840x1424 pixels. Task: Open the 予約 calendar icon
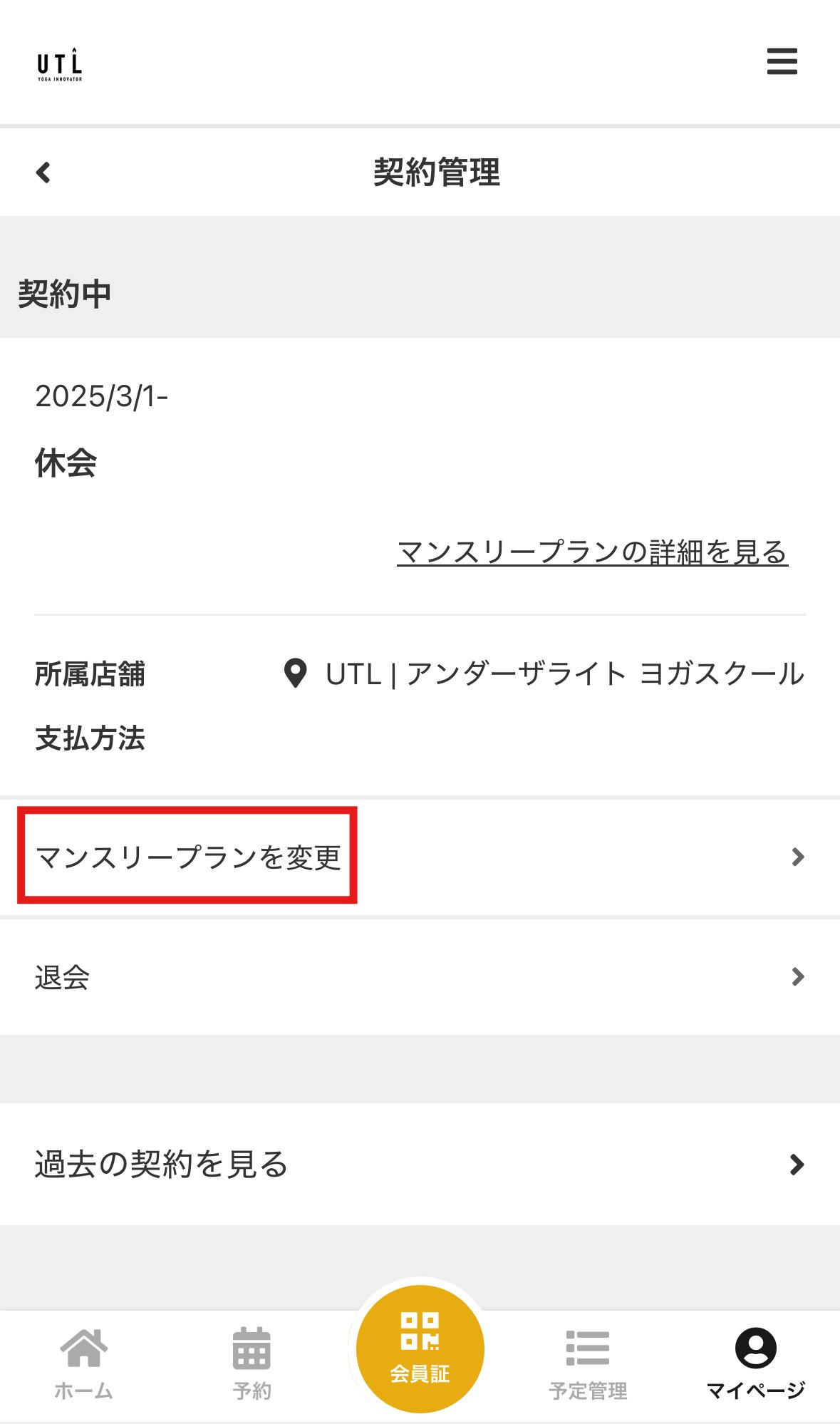point(252,1348)
